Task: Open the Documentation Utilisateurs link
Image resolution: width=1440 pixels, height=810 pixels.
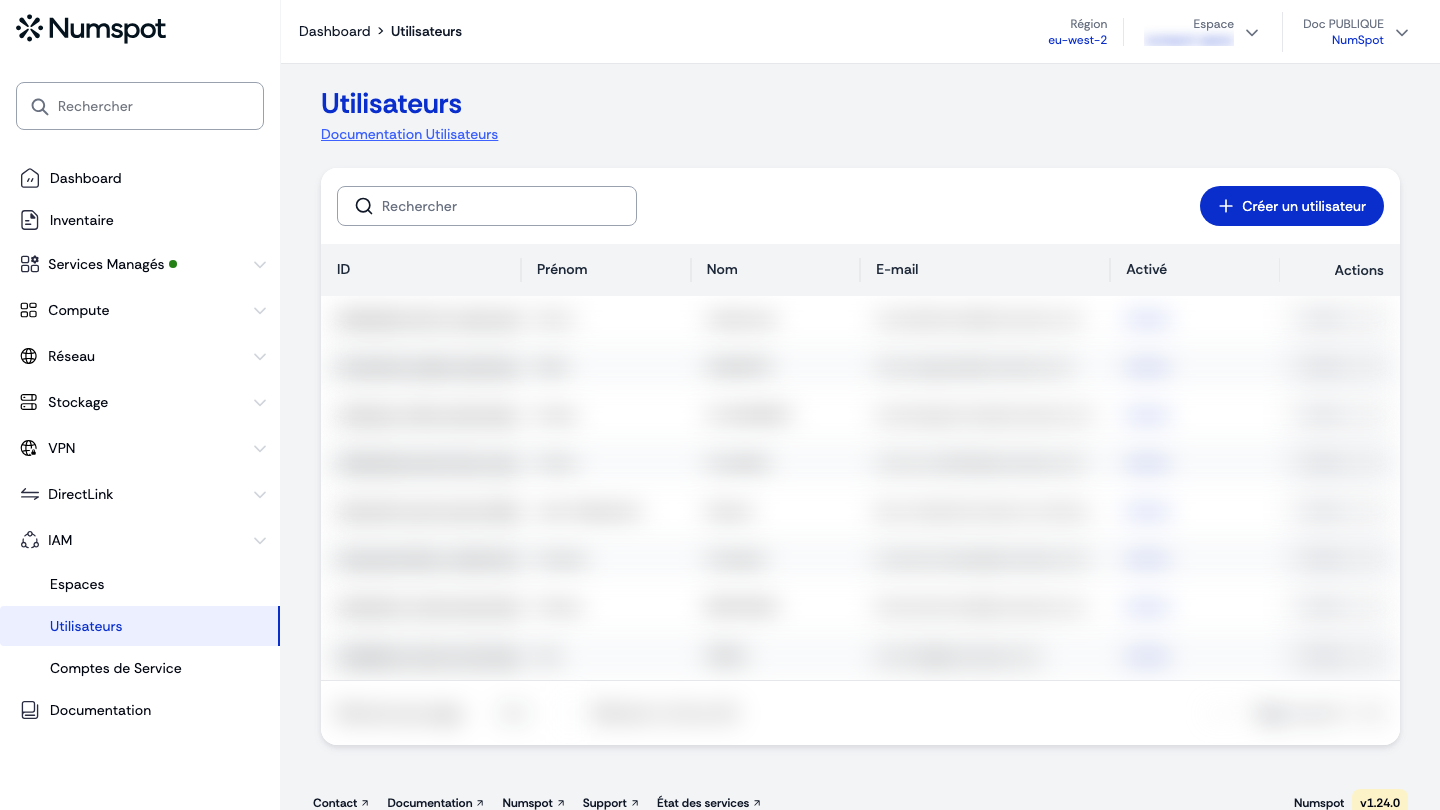Action: (409, 134)
